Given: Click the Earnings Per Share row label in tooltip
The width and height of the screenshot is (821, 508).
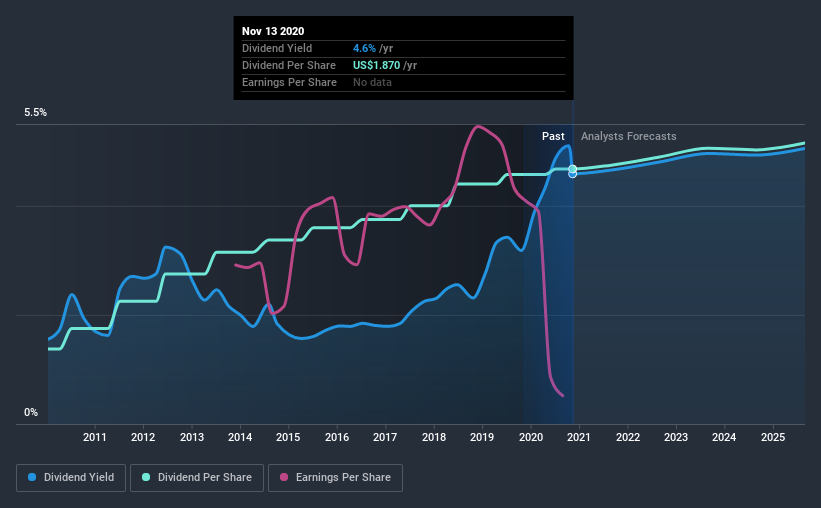Looking at the screenshot, I should (x=289, y=82).
